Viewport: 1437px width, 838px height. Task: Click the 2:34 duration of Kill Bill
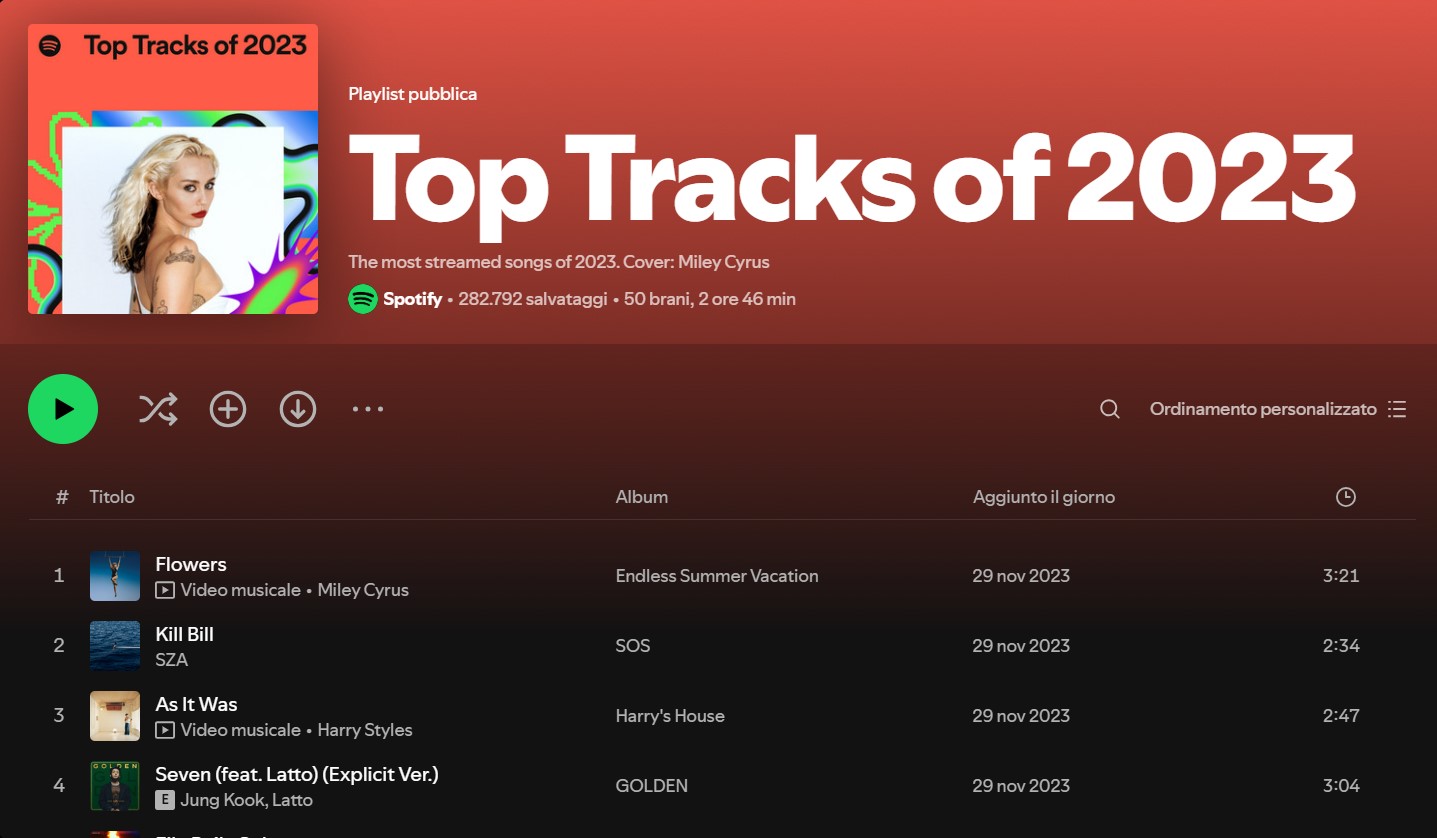1341,646
